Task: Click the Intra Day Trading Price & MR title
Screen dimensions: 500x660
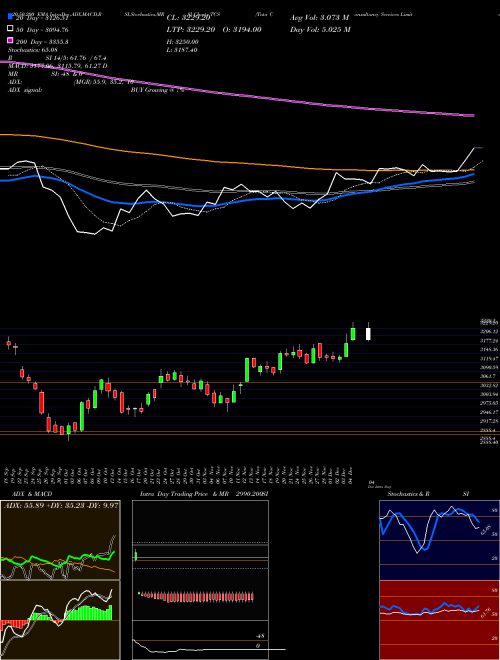Action: point(184,494)
